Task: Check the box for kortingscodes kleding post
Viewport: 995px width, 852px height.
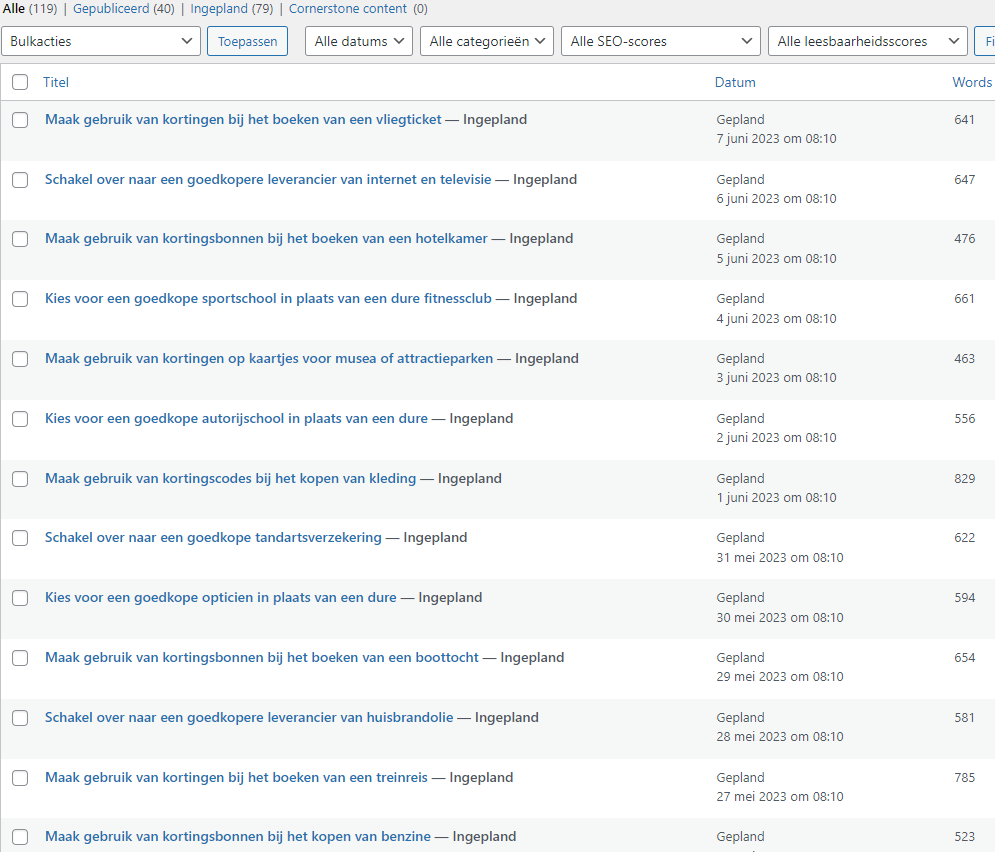Action: (x=20, y=478)
